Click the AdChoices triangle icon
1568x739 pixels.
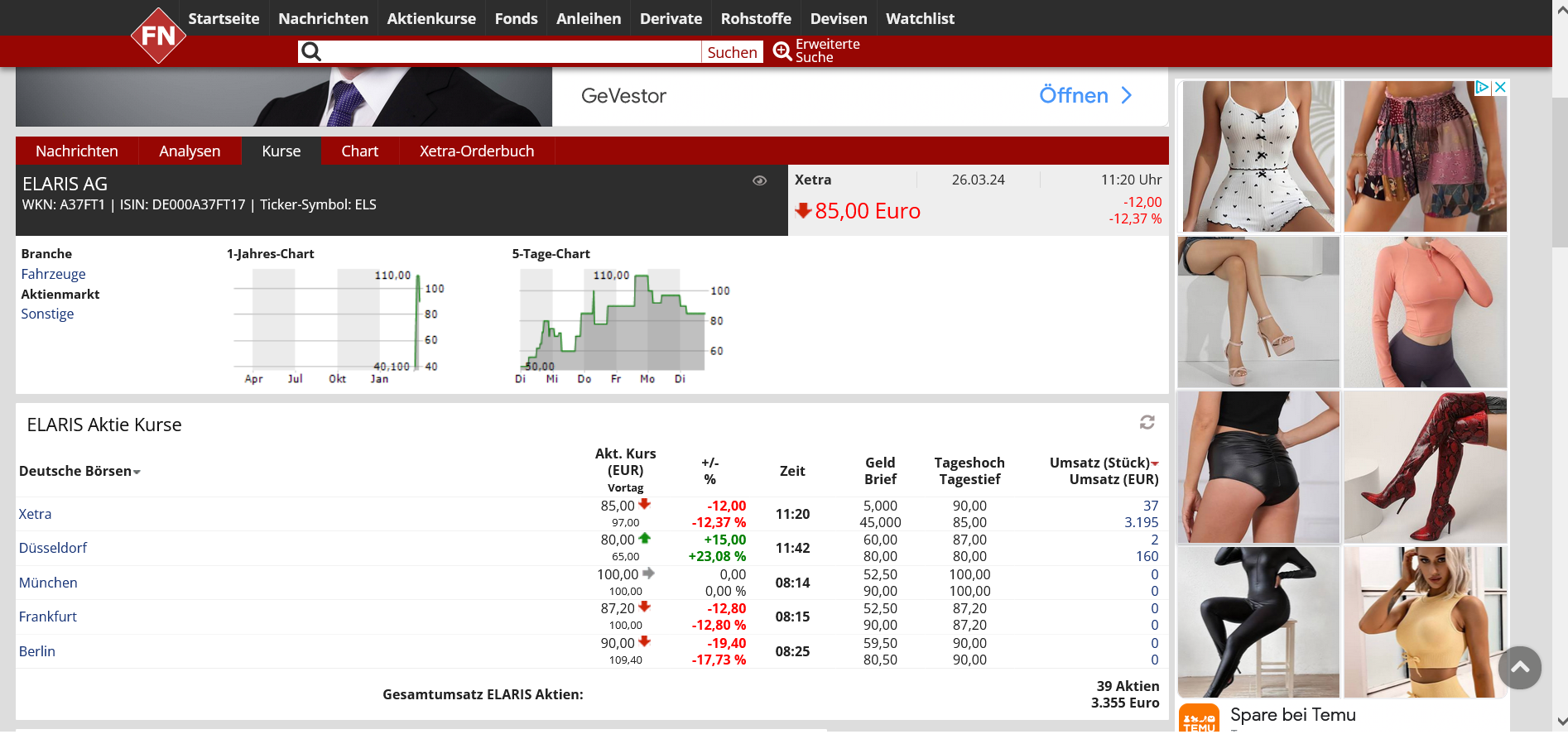click(1483, 87)
